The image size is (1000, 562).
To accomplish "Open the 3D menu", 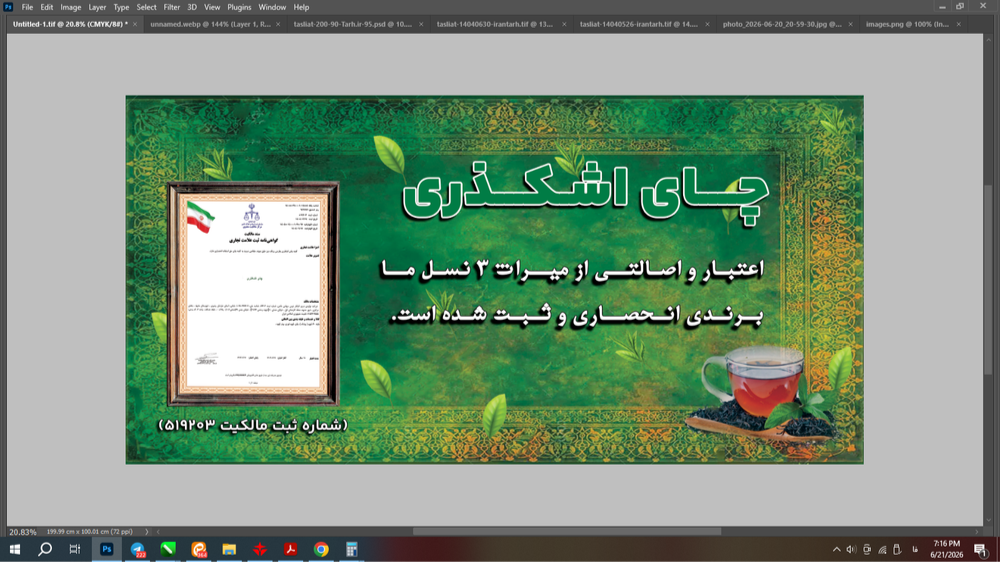I will tap(192, 7).
